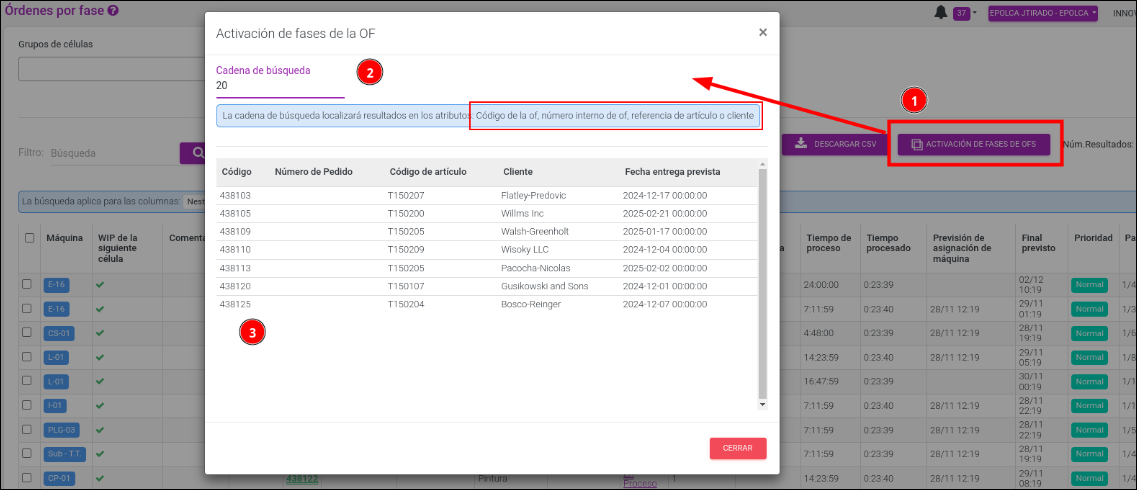Viewport: 1137px width, 490px height.
Task: Click the Bosco-Reinger client cell
Action: click(531, 304)
